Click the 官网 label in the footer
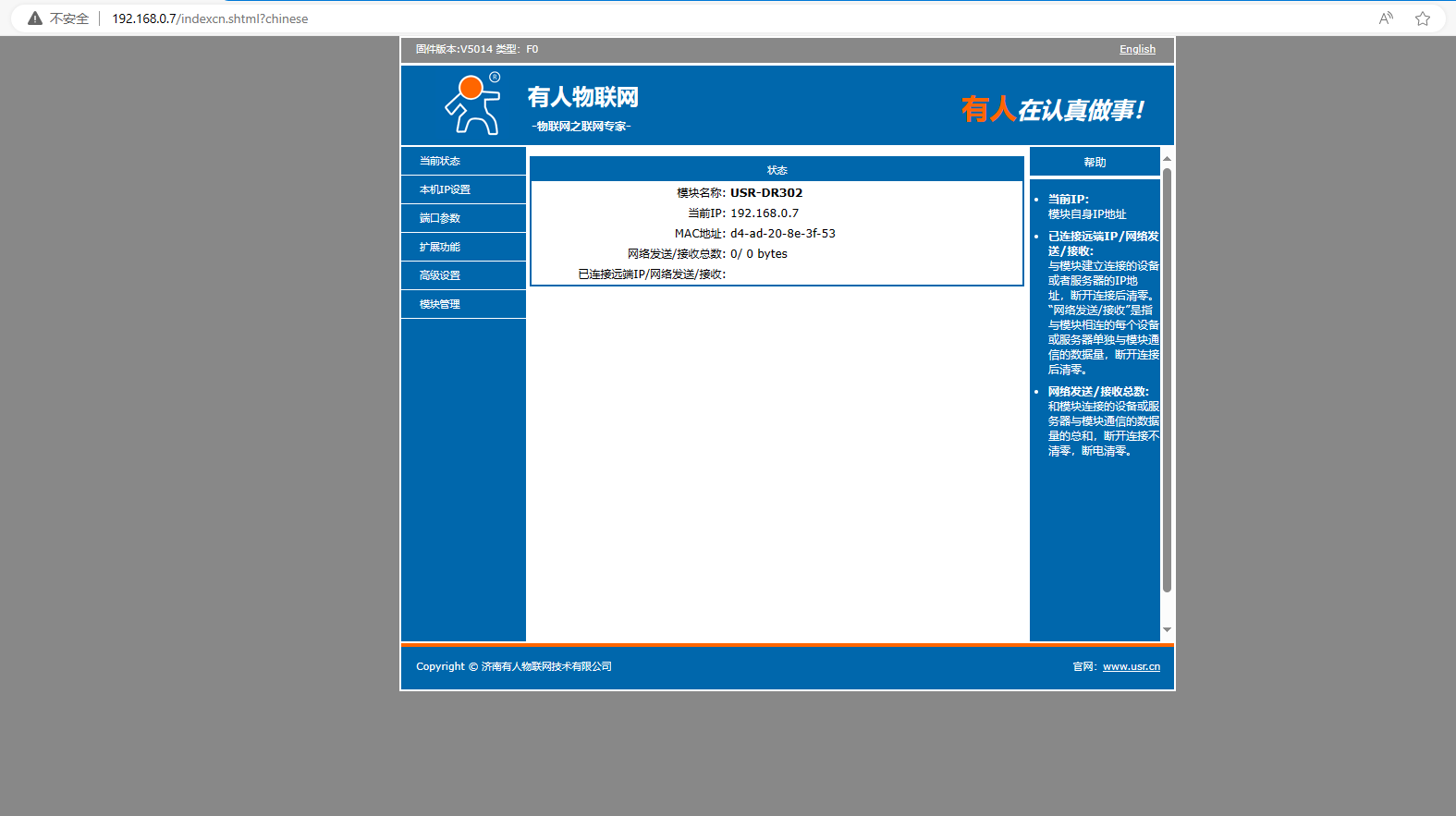This screenshot has width=1456, height=816. (x=1085, y=666)
